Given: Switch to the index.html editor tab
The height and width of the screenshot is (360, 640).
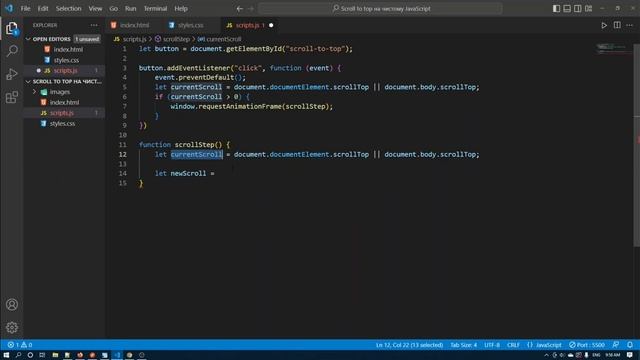Looking at the screenshot, I should (134, 25).
